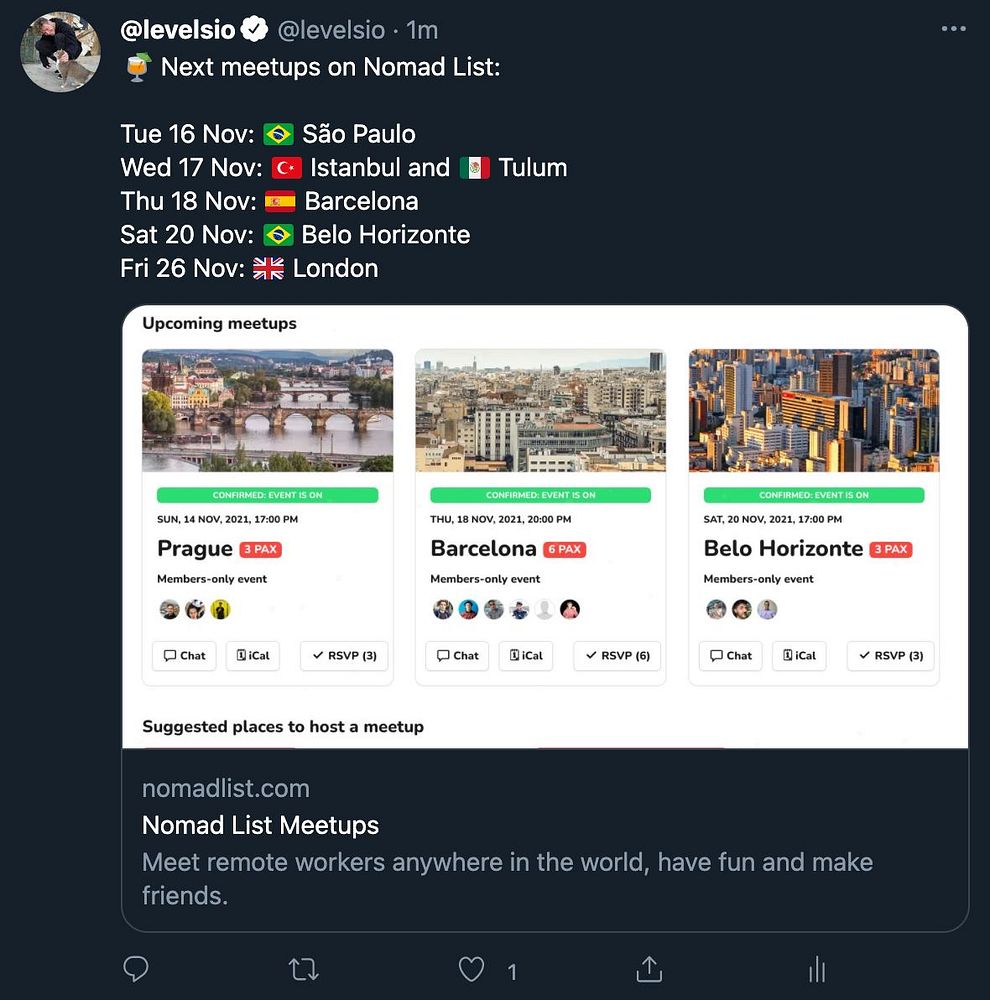View tweet analytics bar chart icon

tap(817, 969)
